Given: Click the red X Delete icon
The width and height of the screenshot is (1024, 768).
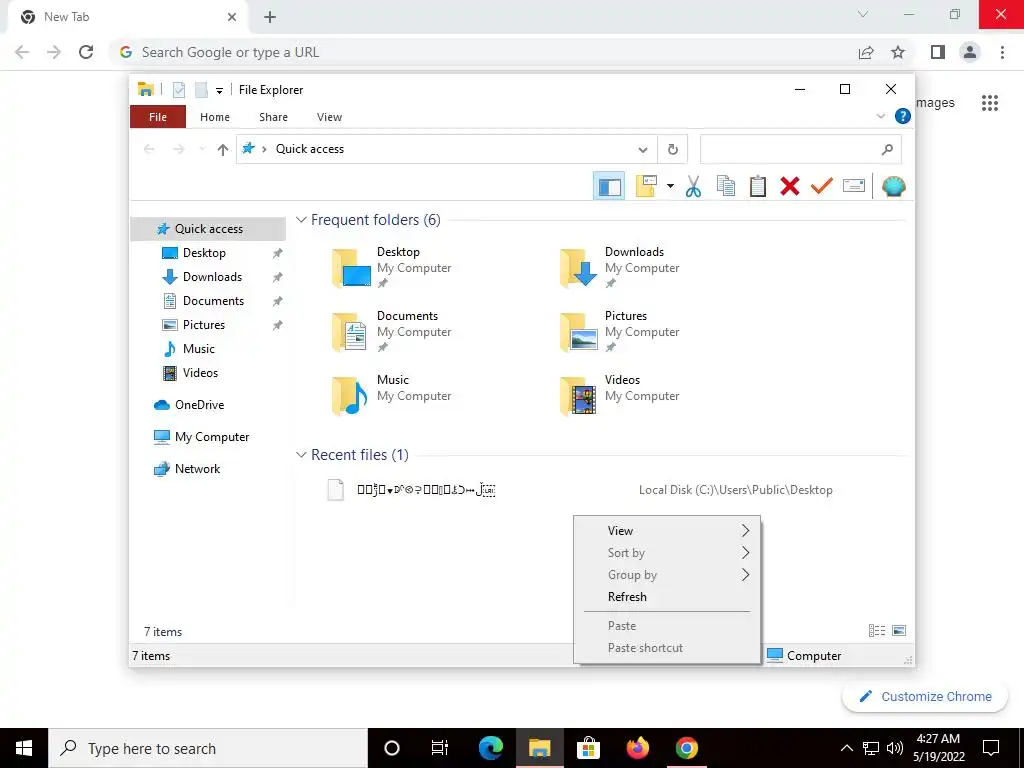Looking at the screenshot, I should [790, 187].
